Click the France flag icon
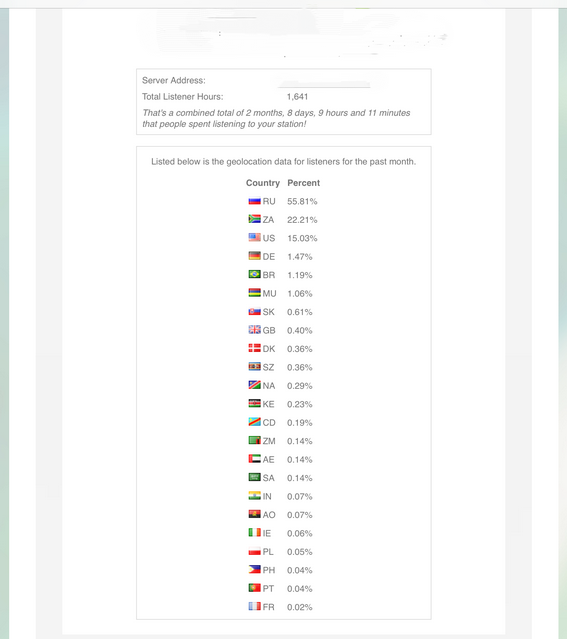 [254, 606]
